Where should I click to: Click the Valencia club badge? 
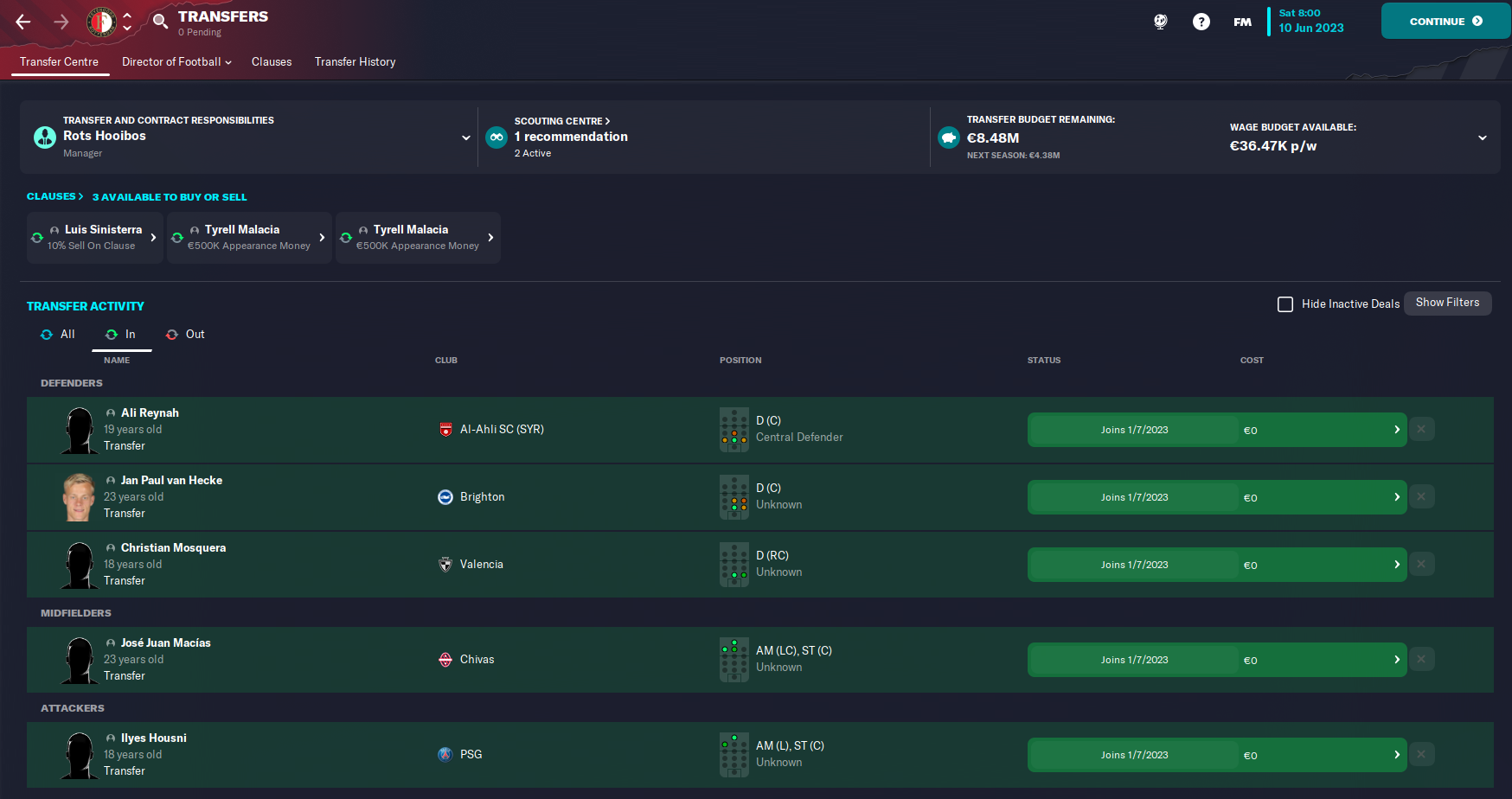pyautogui.click(x=445, y=565)
